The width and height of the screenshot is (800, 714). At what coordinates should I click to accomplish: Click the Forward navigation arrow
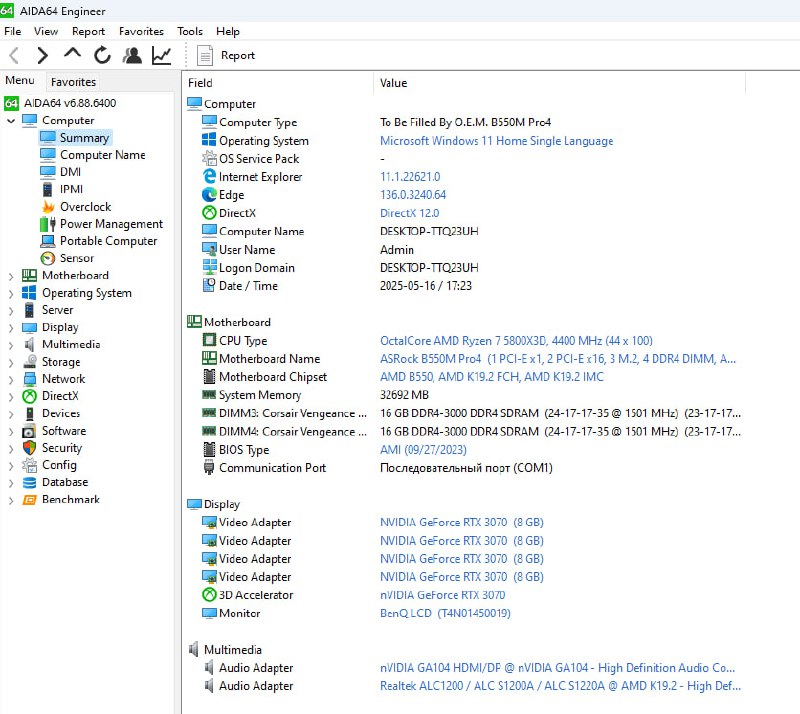coord(43,55)
